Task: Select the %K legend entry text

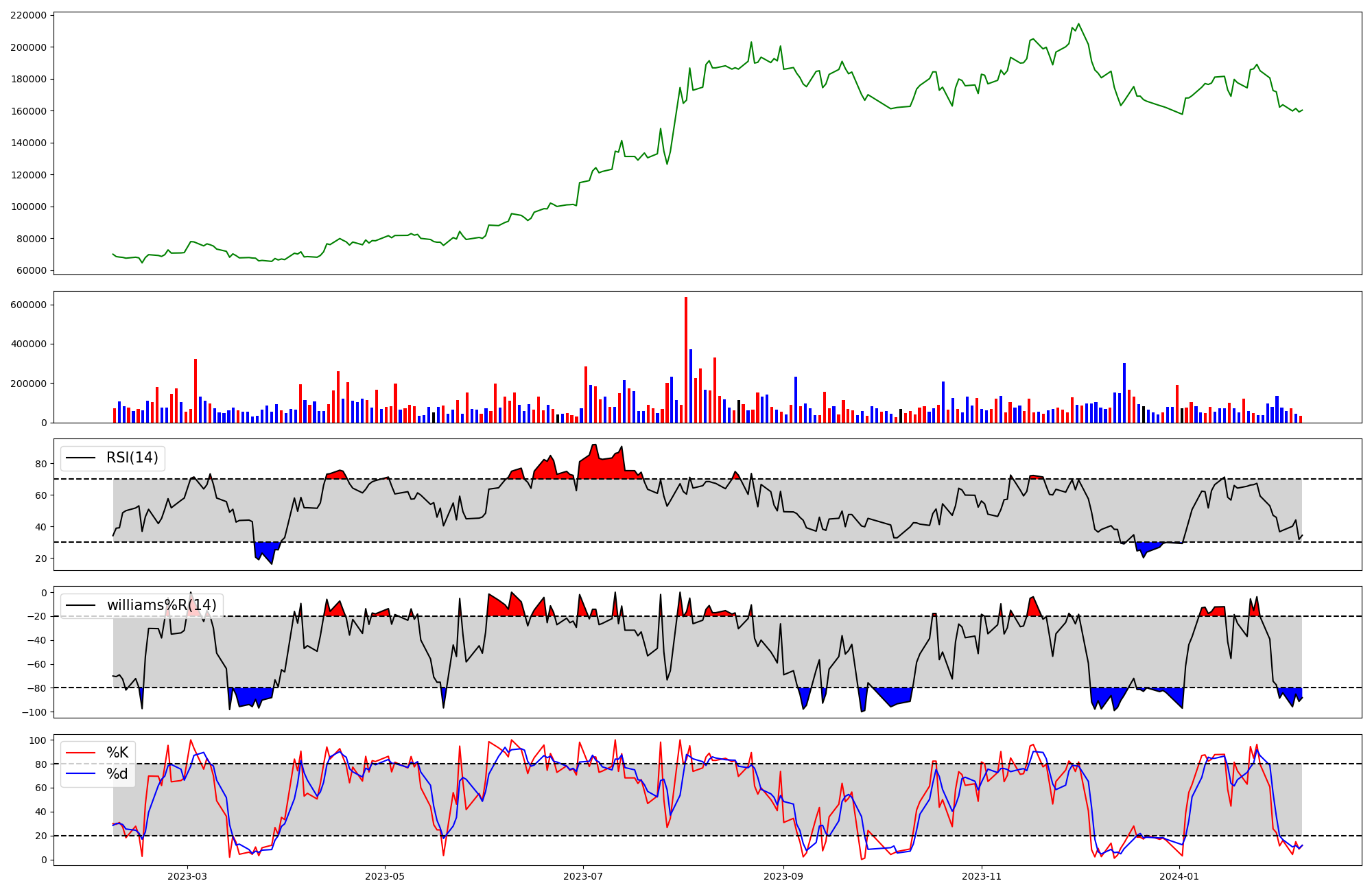Action: (117, 753)
